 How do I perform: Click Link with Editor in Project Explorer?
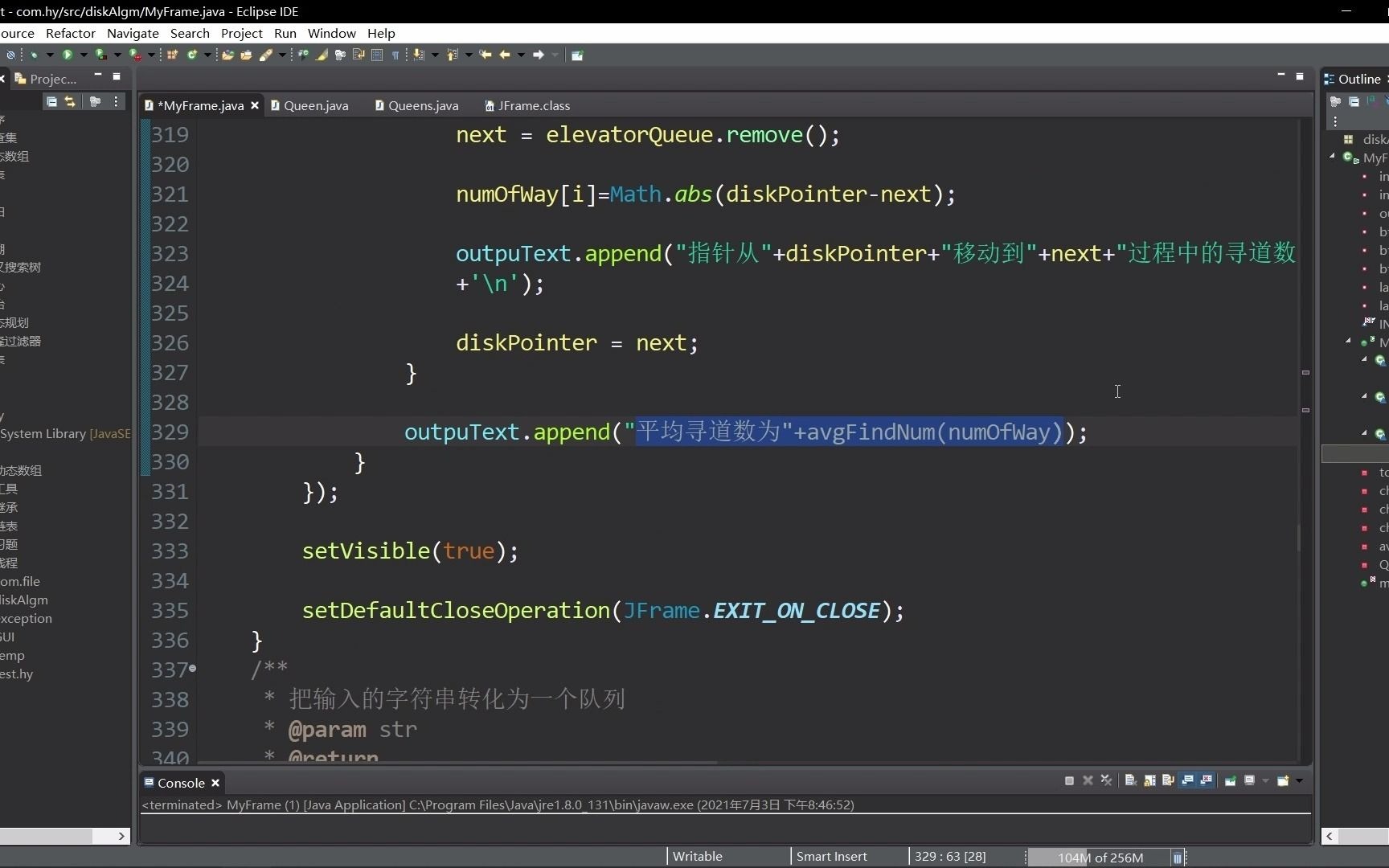click(x=70, y=101)
